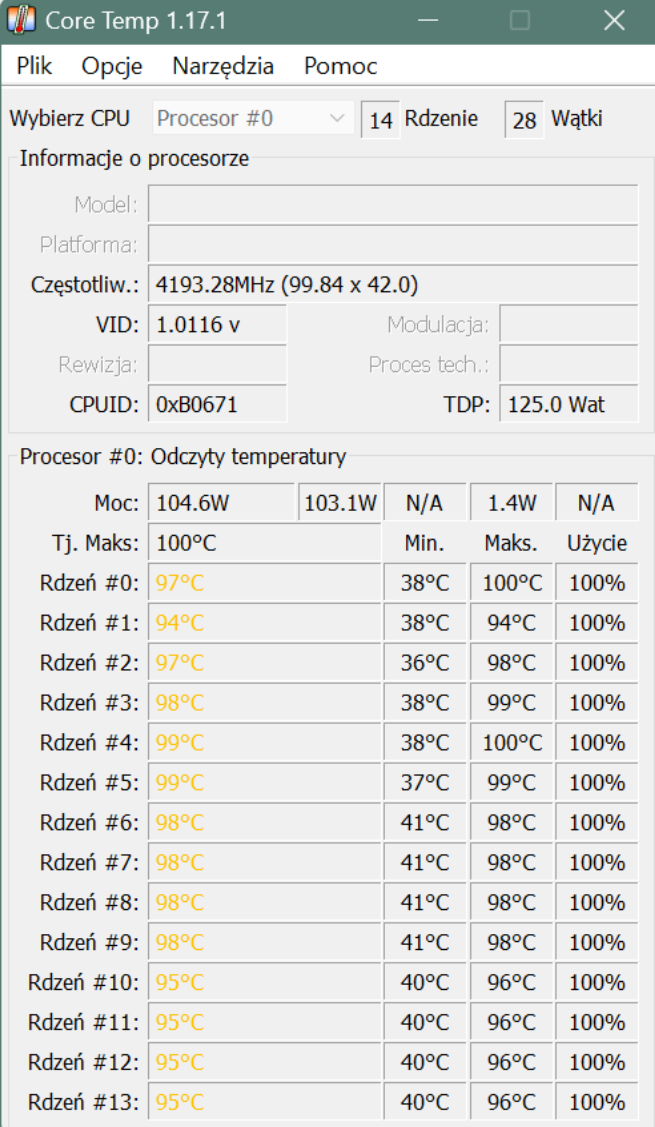Open the Narzędzia menu
The width and height of the screenshot is (655, 1127).
pos(223,66)
